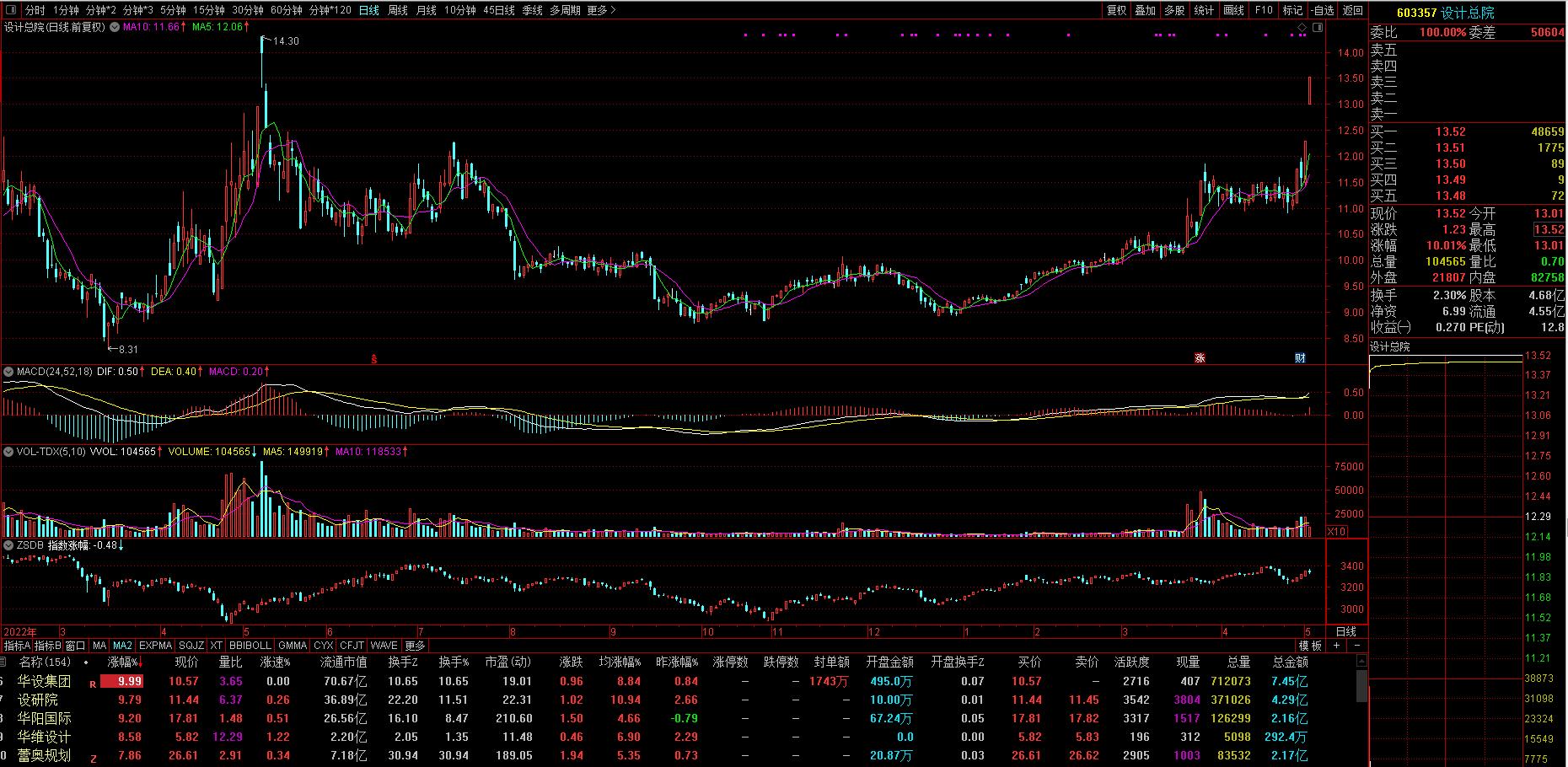Click the 财 financial marker on the chart
Image resolution: width=1568 pixels, height=767 pixels.
1300,358
